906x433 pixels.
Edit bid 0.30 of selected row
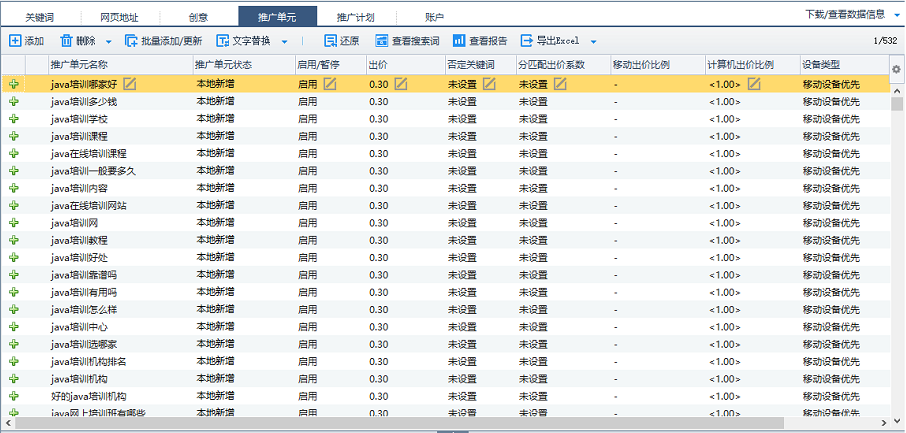(x=400, y=84)
